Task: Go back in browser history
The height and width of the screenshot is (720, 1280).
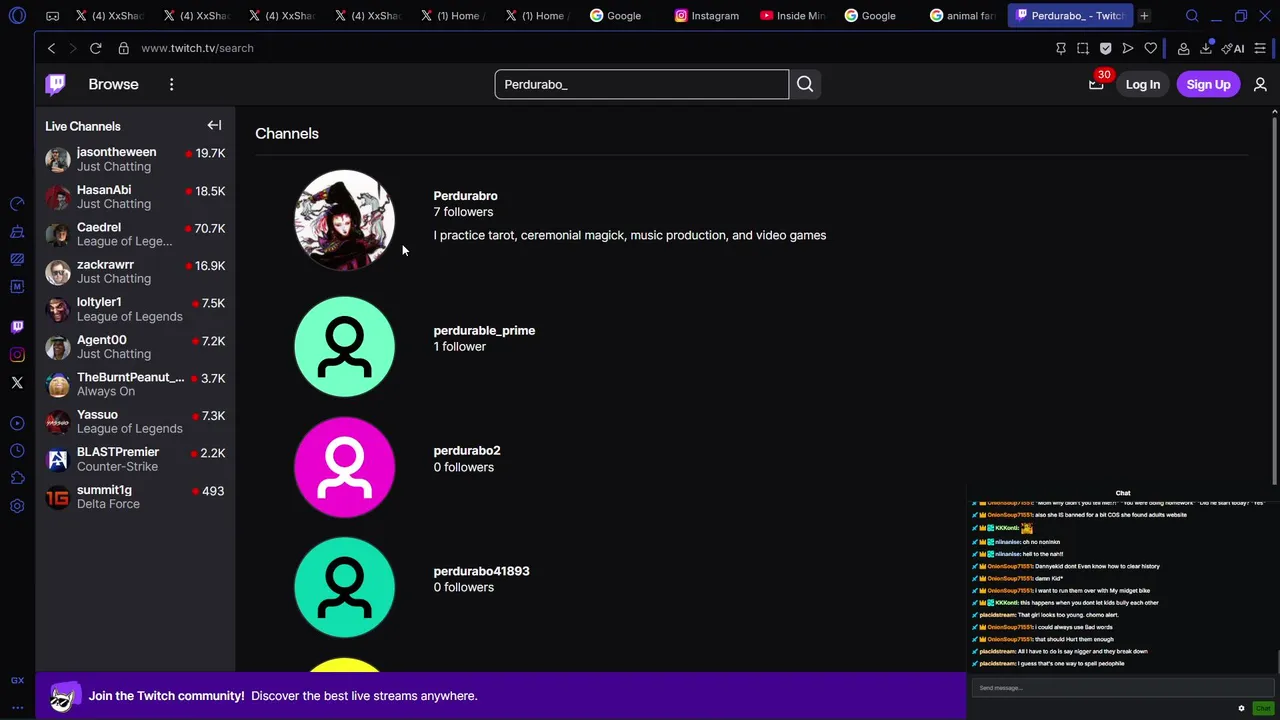Action: point(51,48)
